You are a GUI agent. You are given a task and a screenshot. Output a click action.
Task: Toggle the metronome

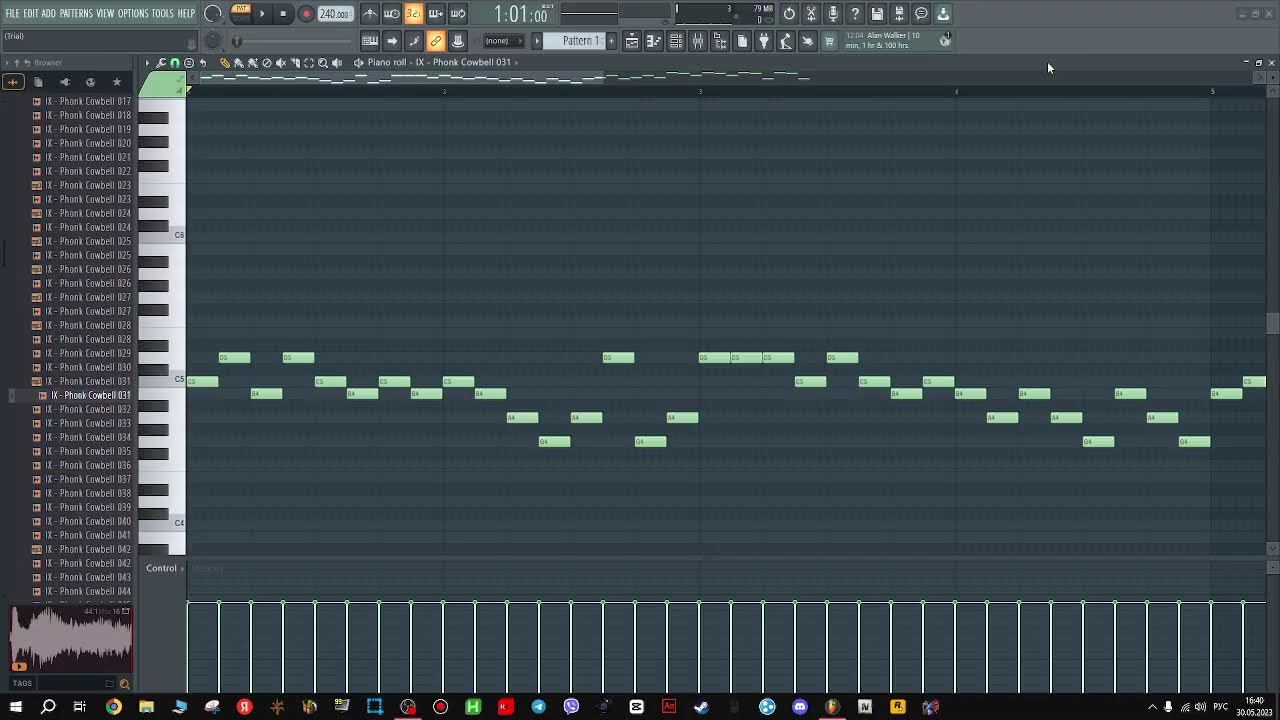click(x=370, y=14)
